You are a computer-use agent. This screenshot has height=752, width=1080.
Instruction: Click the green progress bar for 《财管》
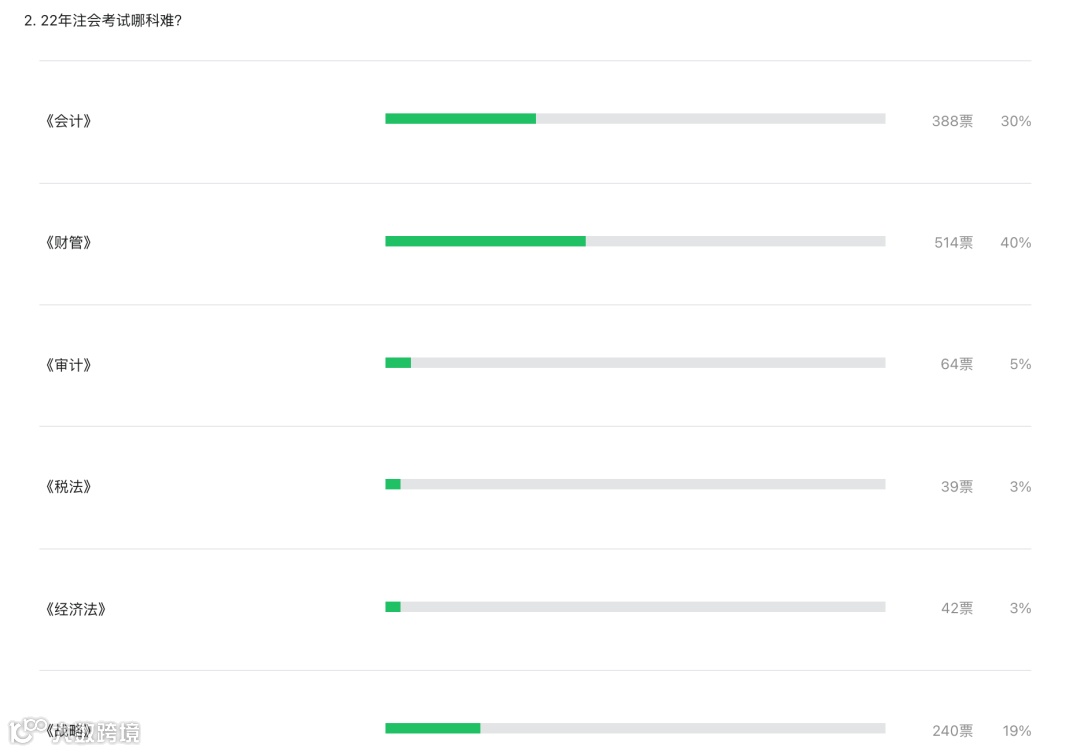(485, 241)
